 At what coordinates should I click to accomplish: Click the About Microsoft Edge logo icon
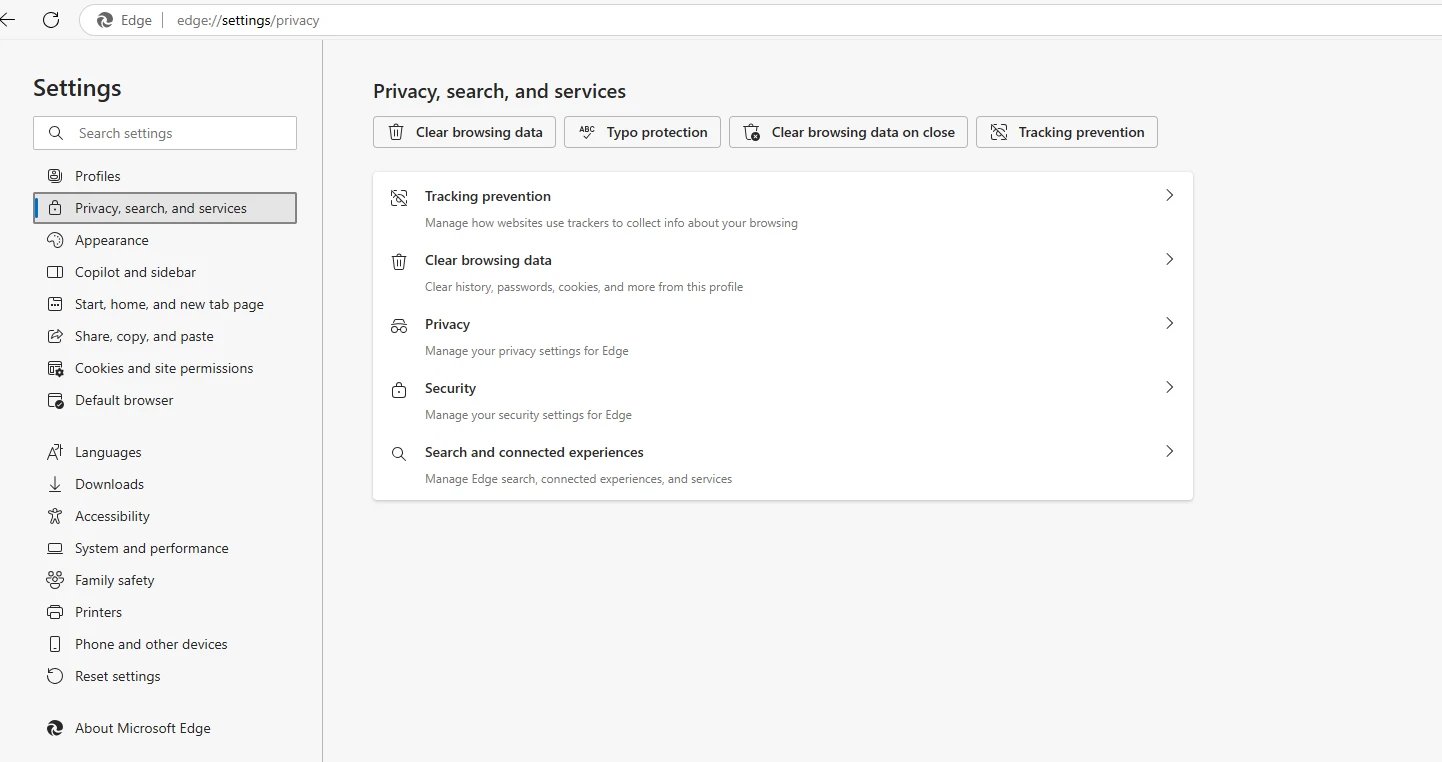(x=55, y=728)
